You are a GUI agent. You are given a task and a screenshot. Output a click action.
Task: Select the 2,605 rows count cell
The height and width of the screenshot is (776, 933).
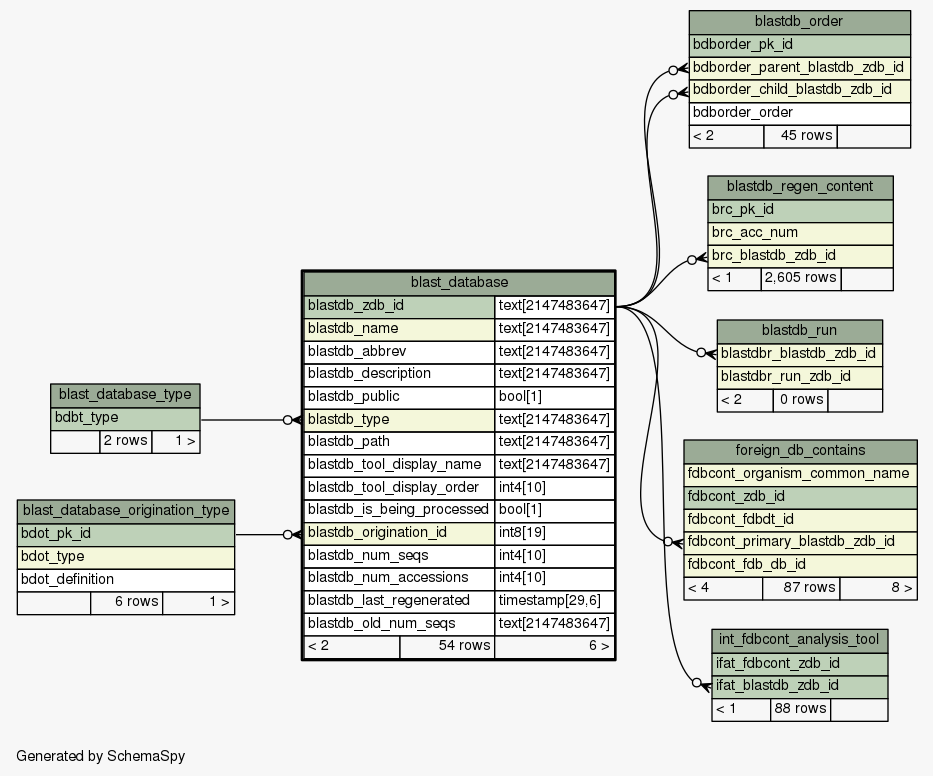pos(800,278)
